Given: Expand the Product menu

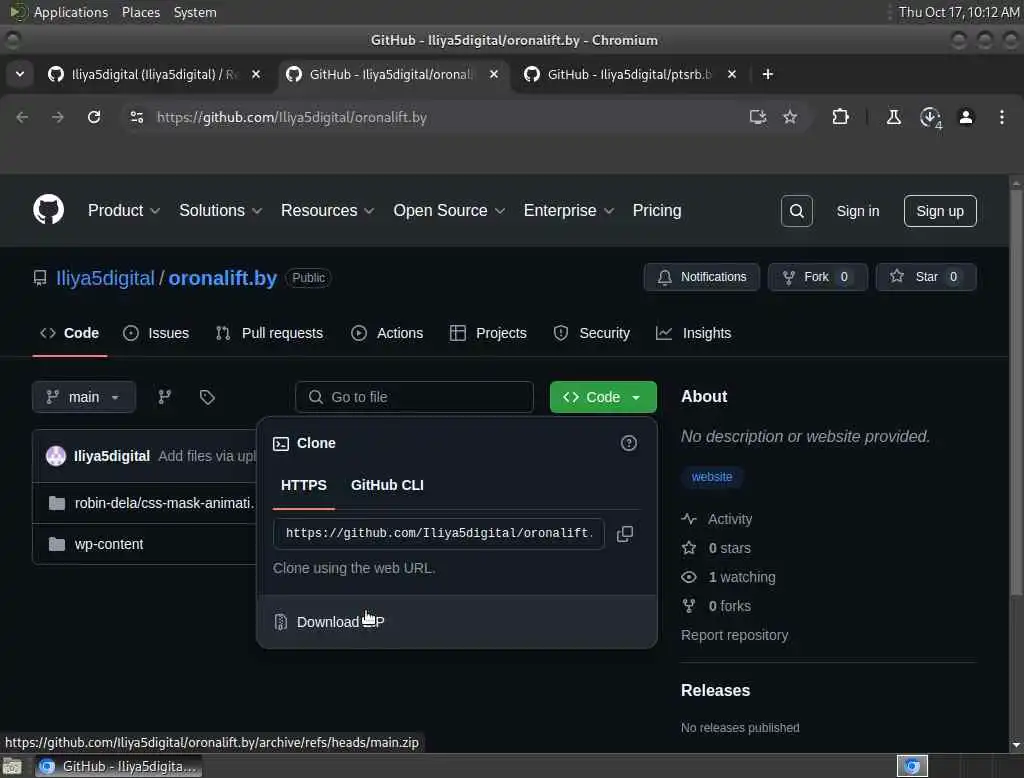Looking at the screenshot, I should [123, 210].
